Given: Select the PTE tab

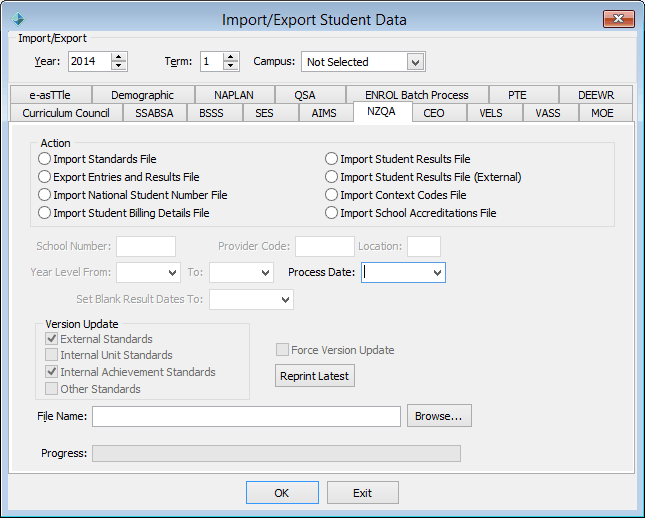Looking at the screenshot, I should click(517, 95).
